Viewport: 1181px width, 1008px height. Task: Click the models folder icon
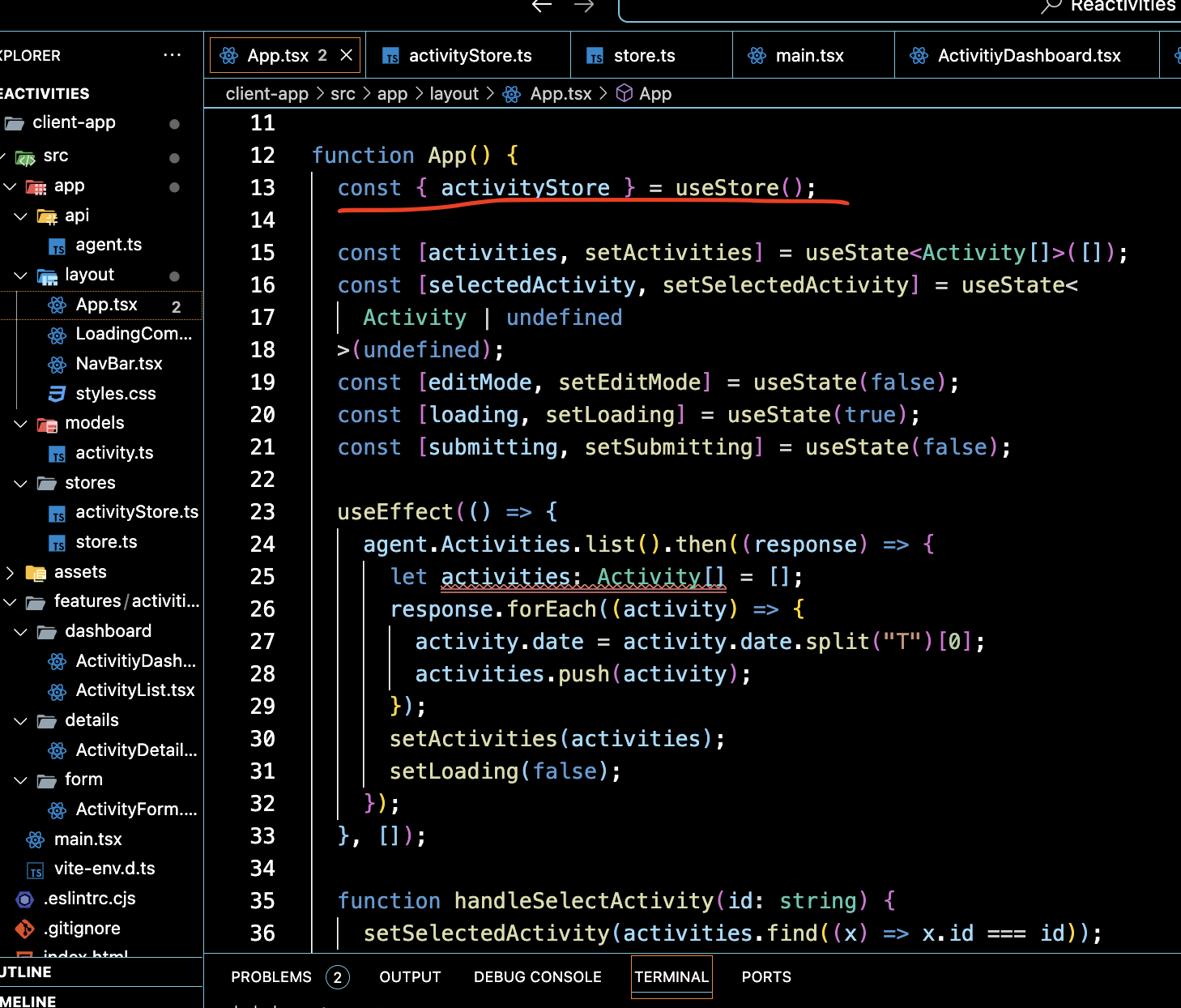pos(47,424)
